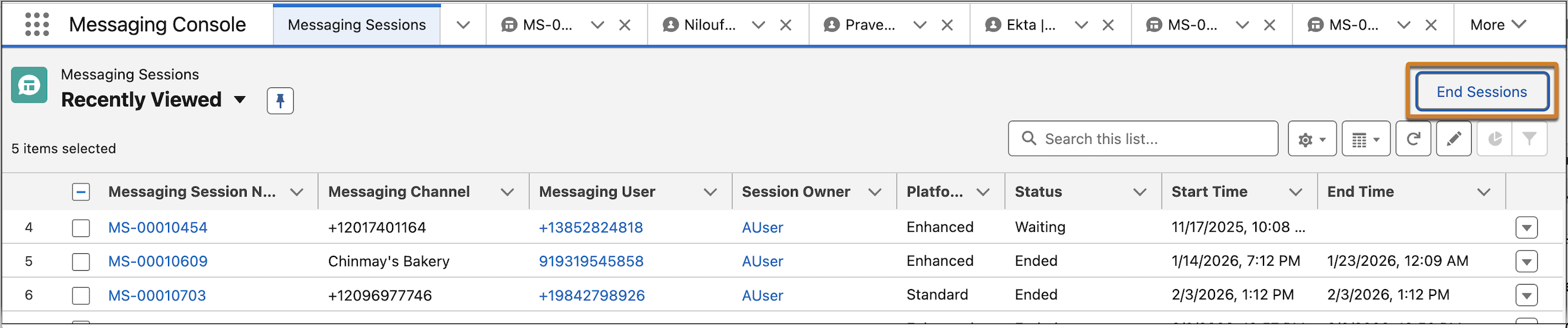1568x328 pixels.
Task: Open session MS-00010454 link
Action: 158,227
